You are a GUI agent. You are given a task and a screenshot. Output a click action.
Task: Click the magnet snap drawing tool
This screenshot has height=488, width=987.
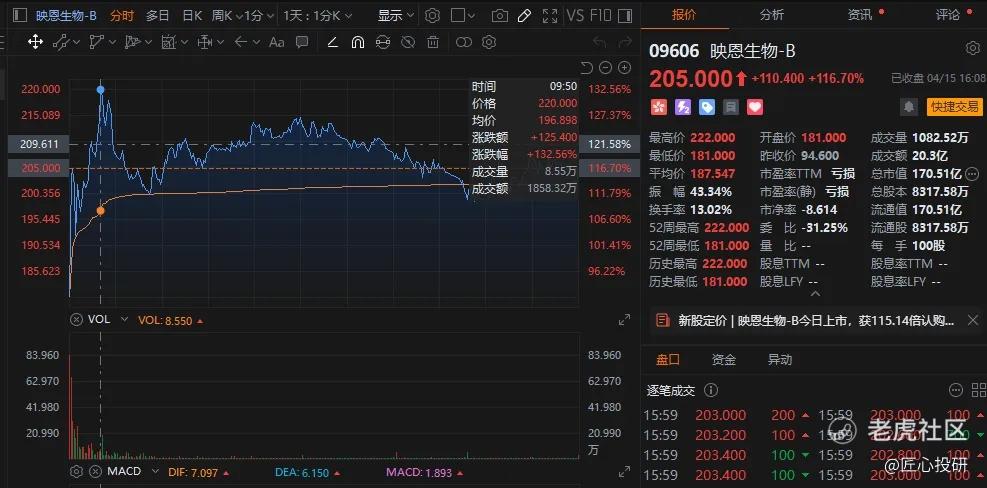(358, 42)
